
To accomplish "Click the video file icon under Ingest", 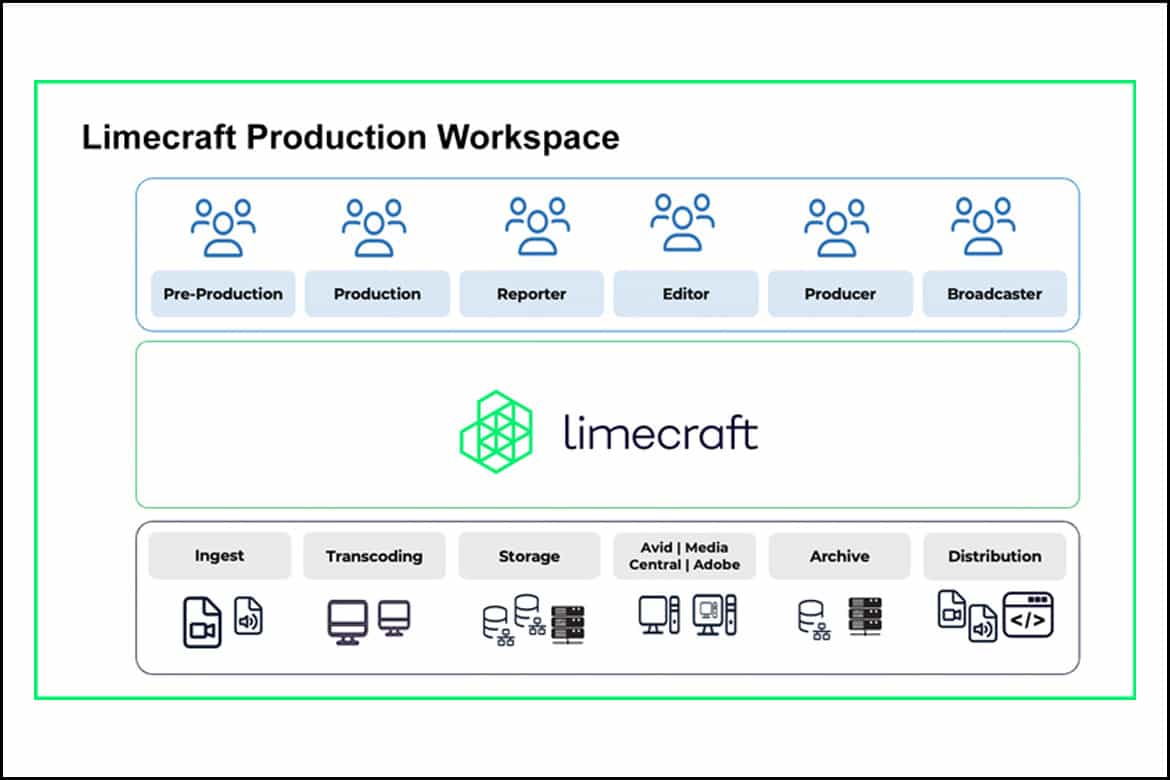I will [x=202, y=622].
